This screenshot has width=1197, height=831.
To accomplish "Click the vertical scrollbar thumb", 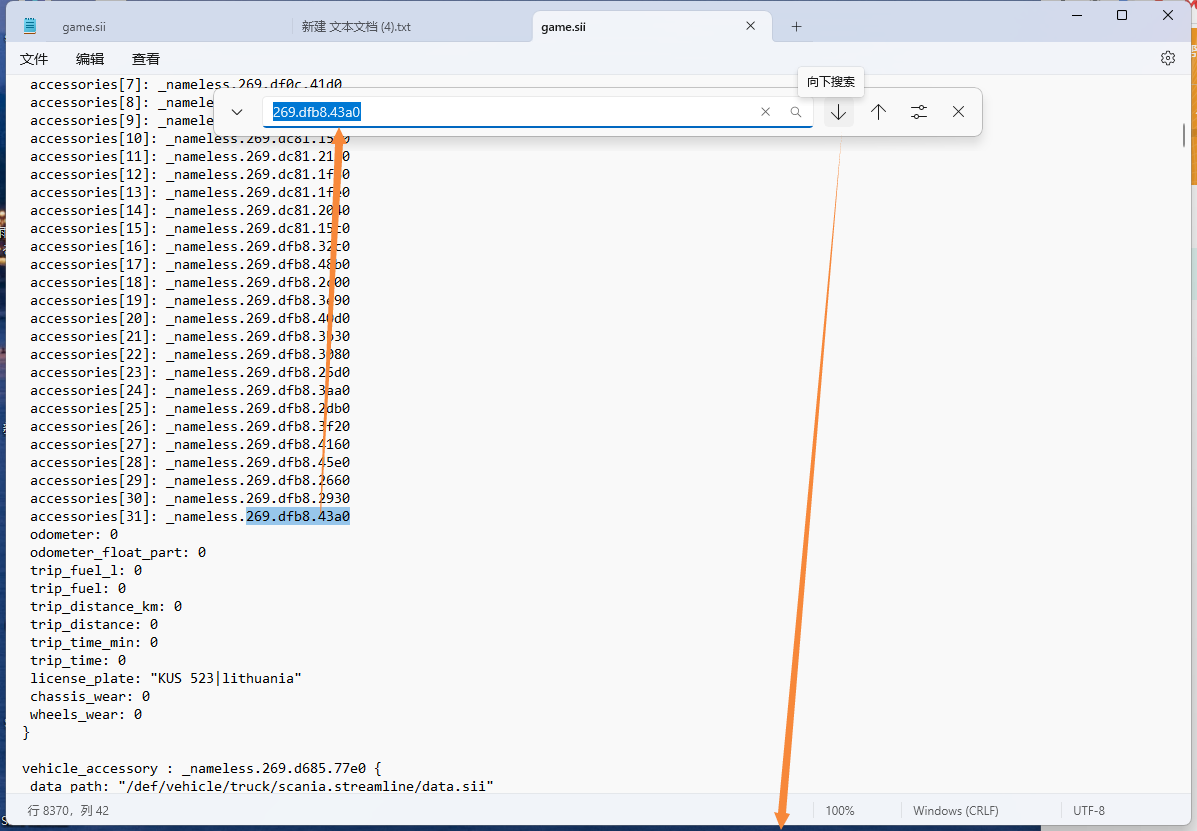I will pyautogui.click(x=1184, y=135).
